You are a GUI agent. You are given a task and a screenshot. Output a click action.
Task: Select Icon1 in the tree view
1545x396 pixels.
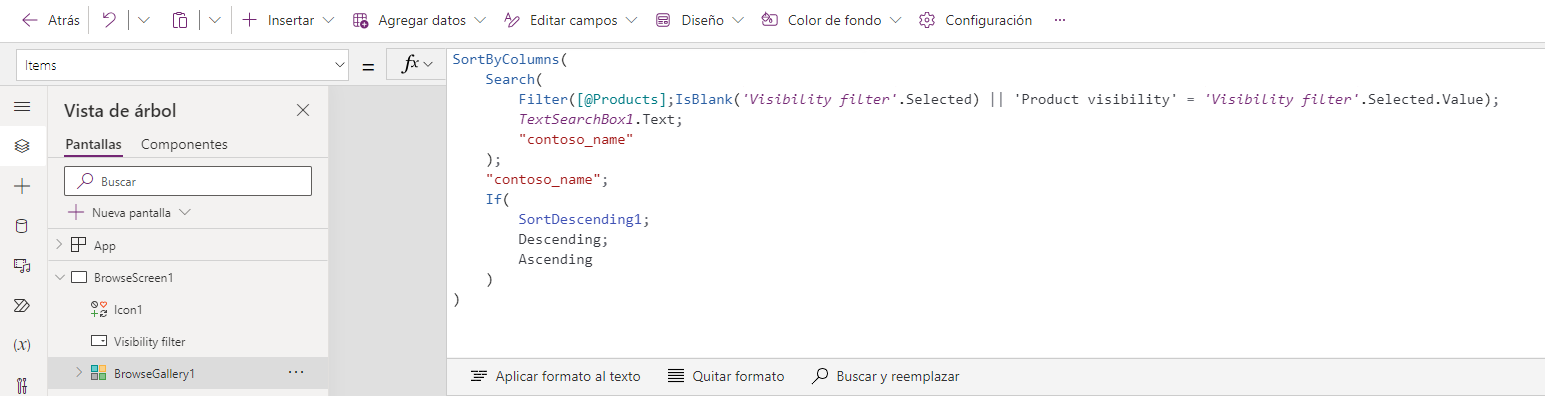[x=128, y=310]
